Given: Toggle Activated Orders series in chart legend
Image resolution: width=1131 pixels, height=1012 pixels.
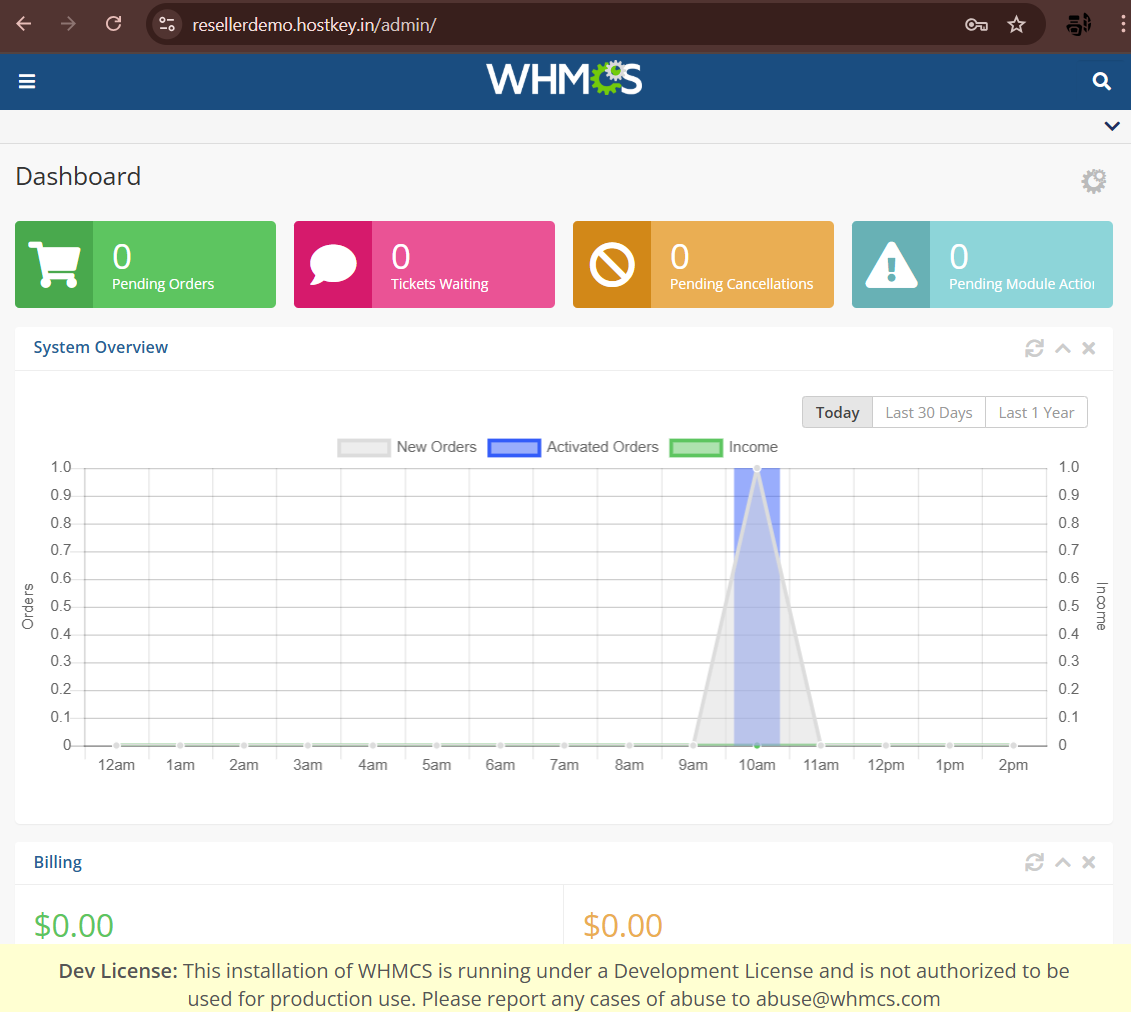Looking at the screenshot, I should pos(573,447).
